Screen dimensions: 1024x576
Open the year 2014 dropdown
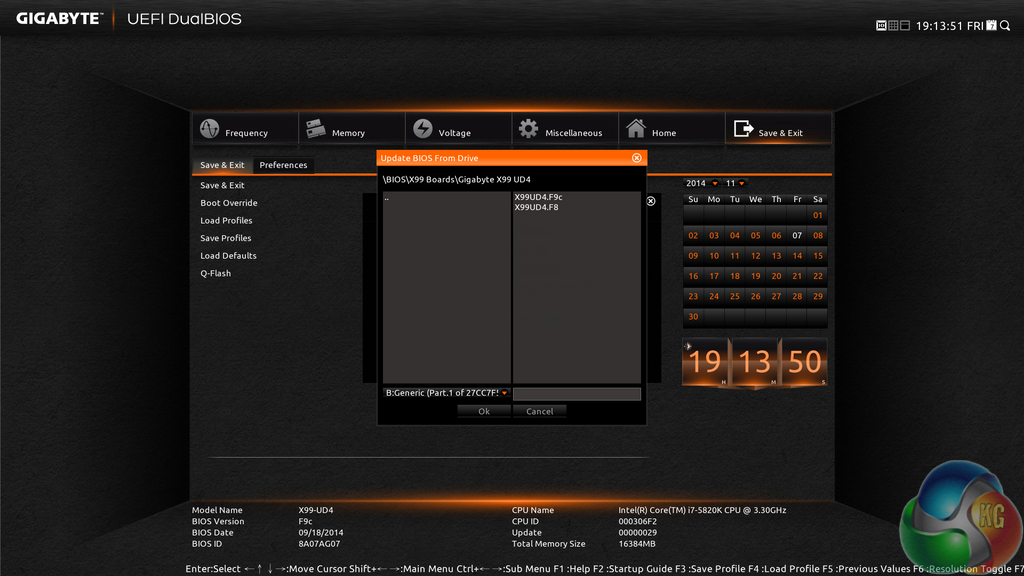(x=705, y=183)
